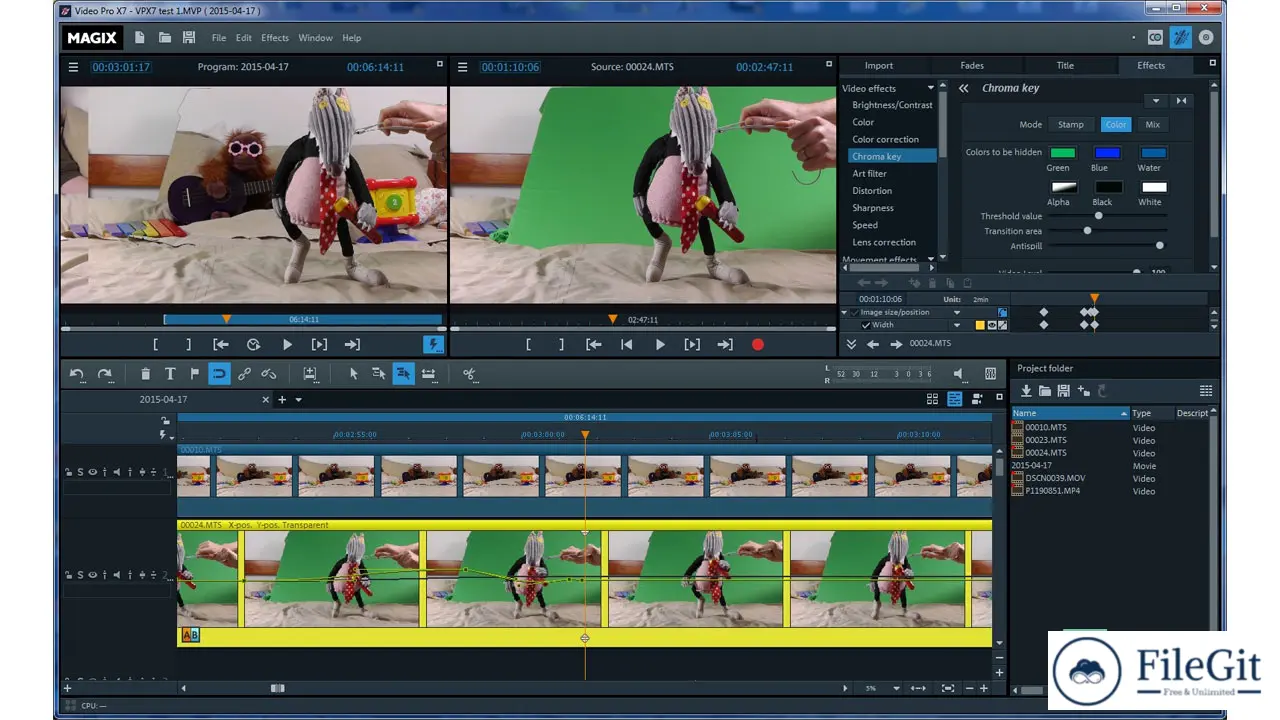The height and width of the screenshot is (720, 1280).
Task: Click the Ungroup broken-link icon
Action: [268, 374]
